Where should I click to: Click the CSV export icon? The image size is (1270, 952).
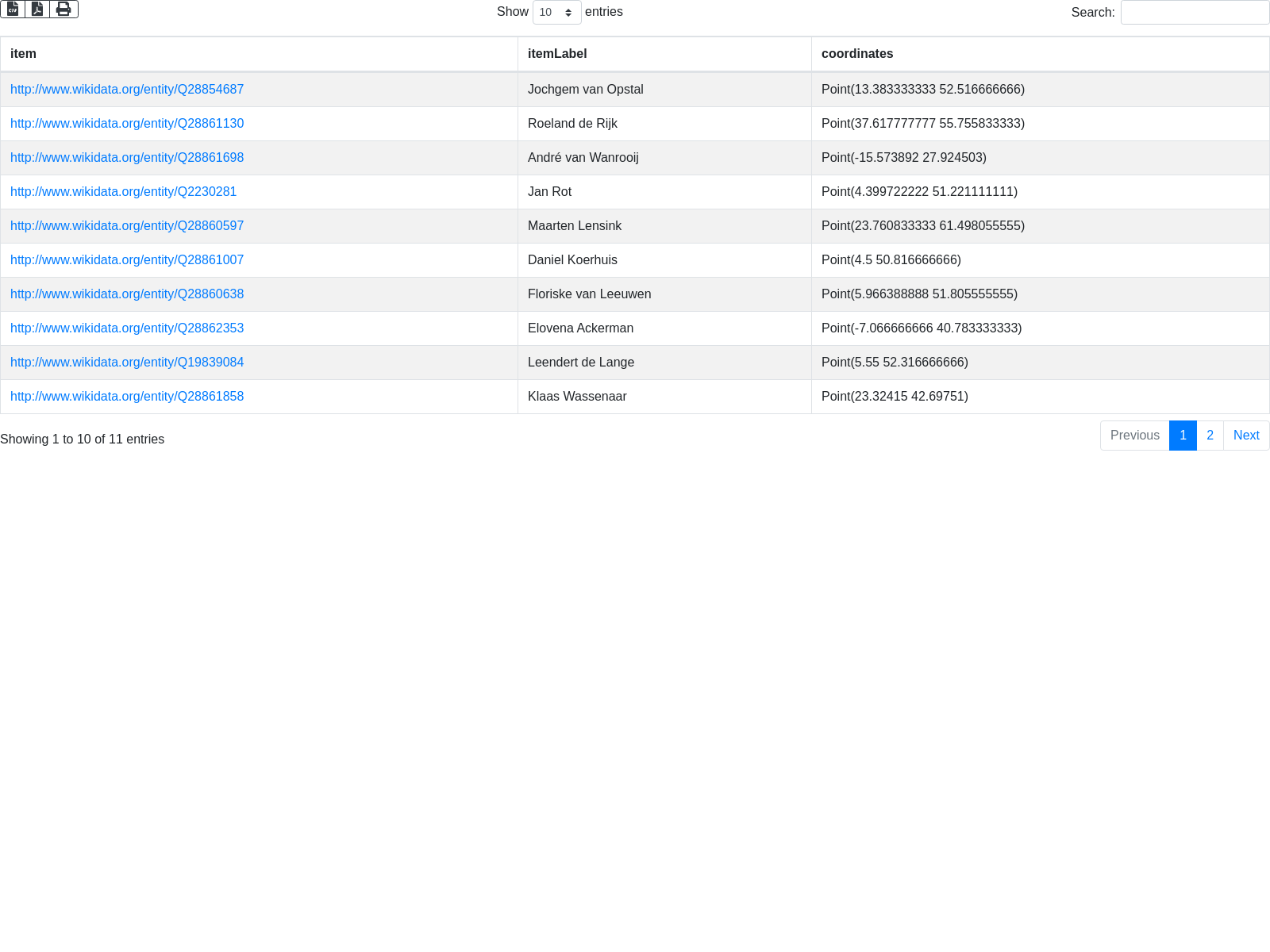(13, 10)
